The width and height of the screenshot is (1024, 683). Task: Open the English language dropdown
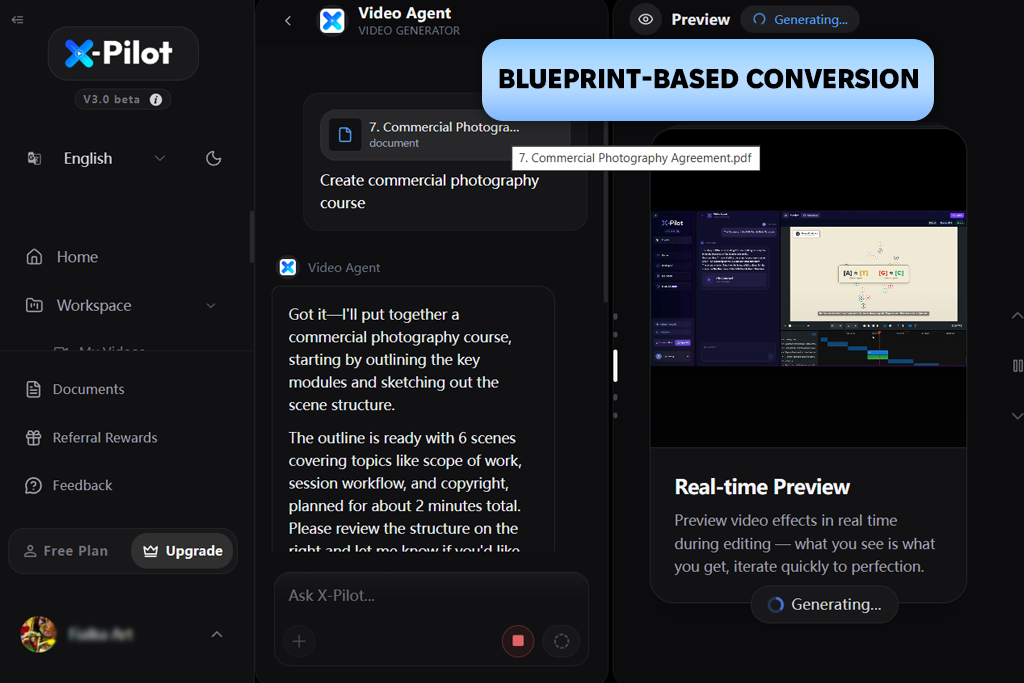tap(114, 158)
